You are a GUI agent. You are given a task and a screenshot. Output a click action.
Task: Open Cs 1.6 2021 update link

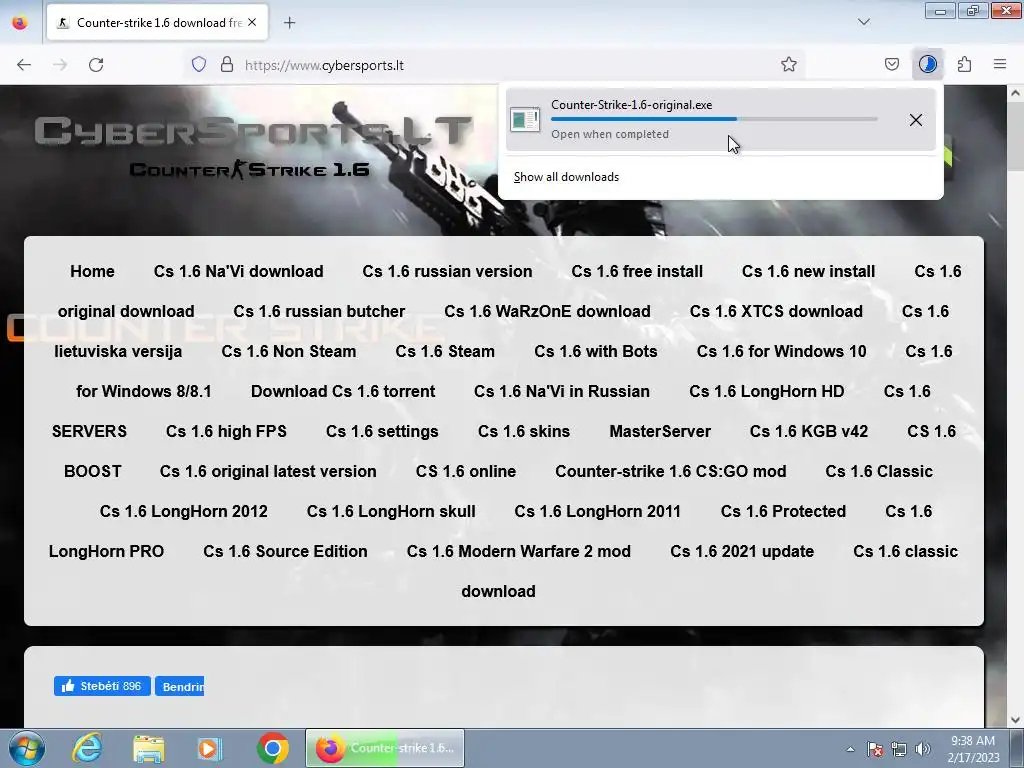(742, 551)
